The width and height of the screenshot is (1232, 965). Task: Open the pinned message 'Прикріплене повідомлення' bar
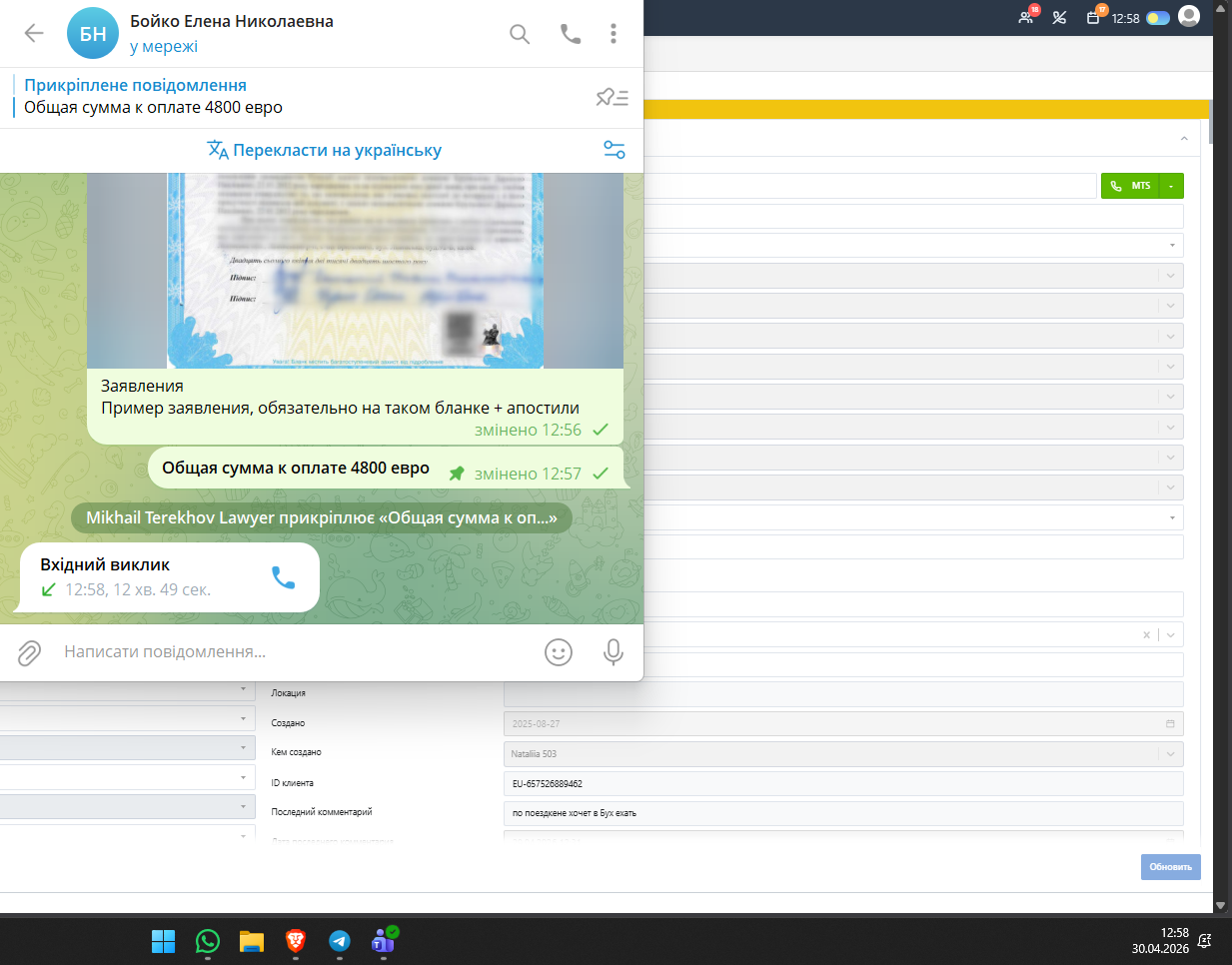coord(300,97)
